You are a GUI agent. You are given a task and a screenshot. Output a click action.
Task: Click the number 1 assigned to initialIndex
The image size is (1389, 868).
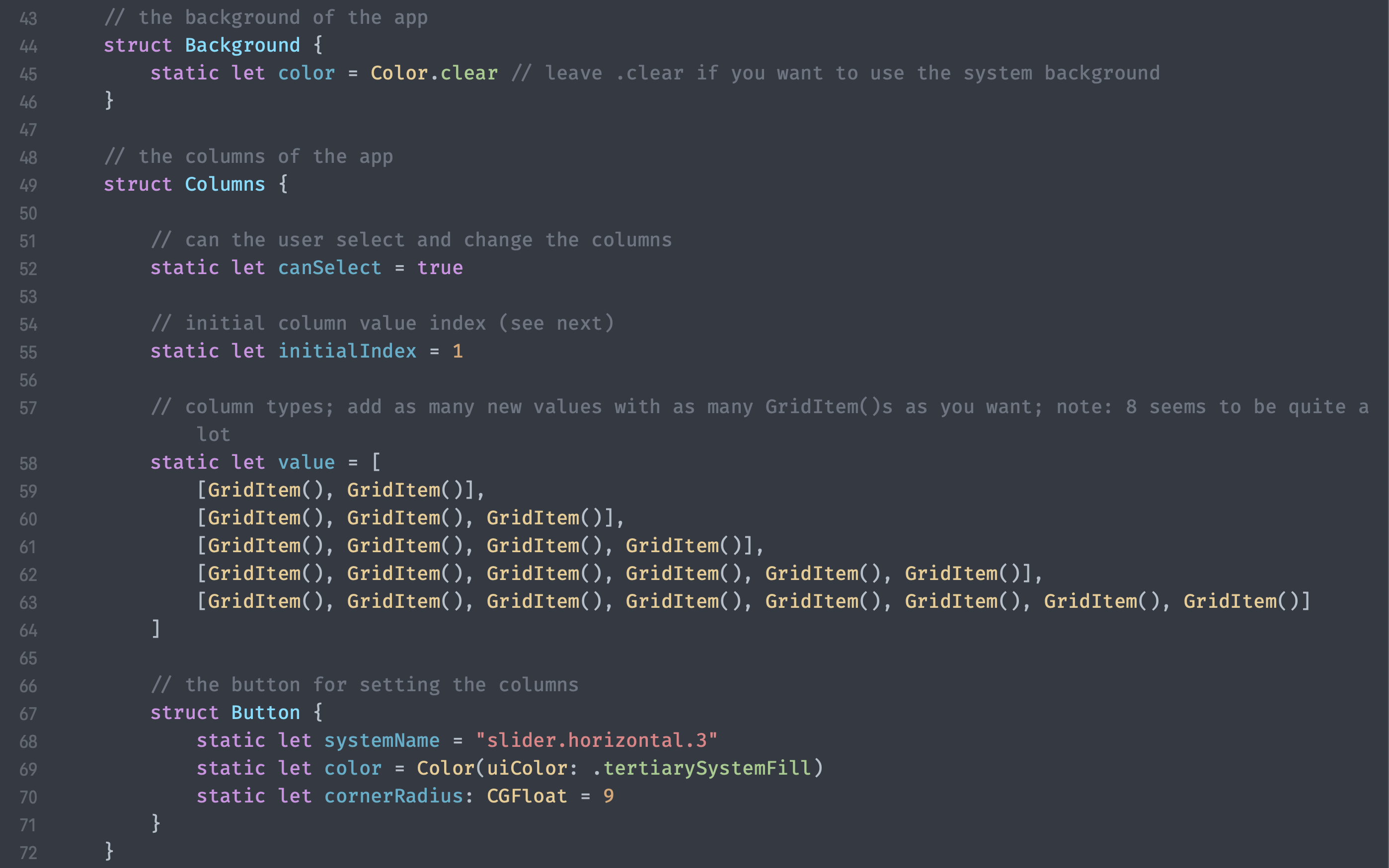pos(457,352)
